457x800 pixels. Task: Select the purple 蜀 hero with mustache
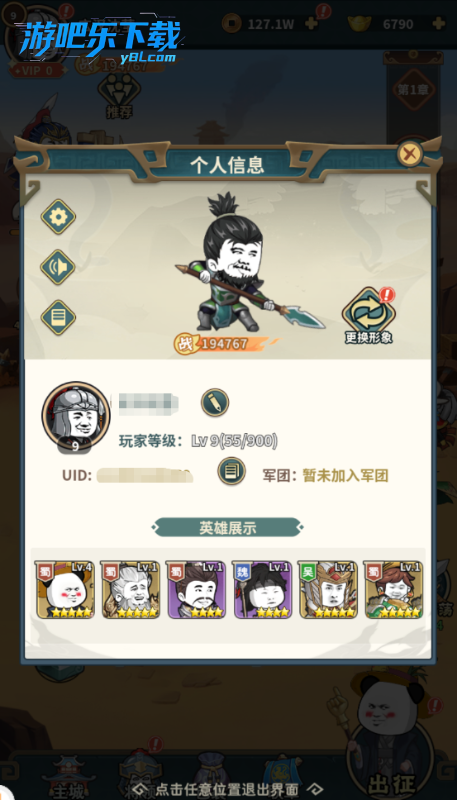[196, 590]
